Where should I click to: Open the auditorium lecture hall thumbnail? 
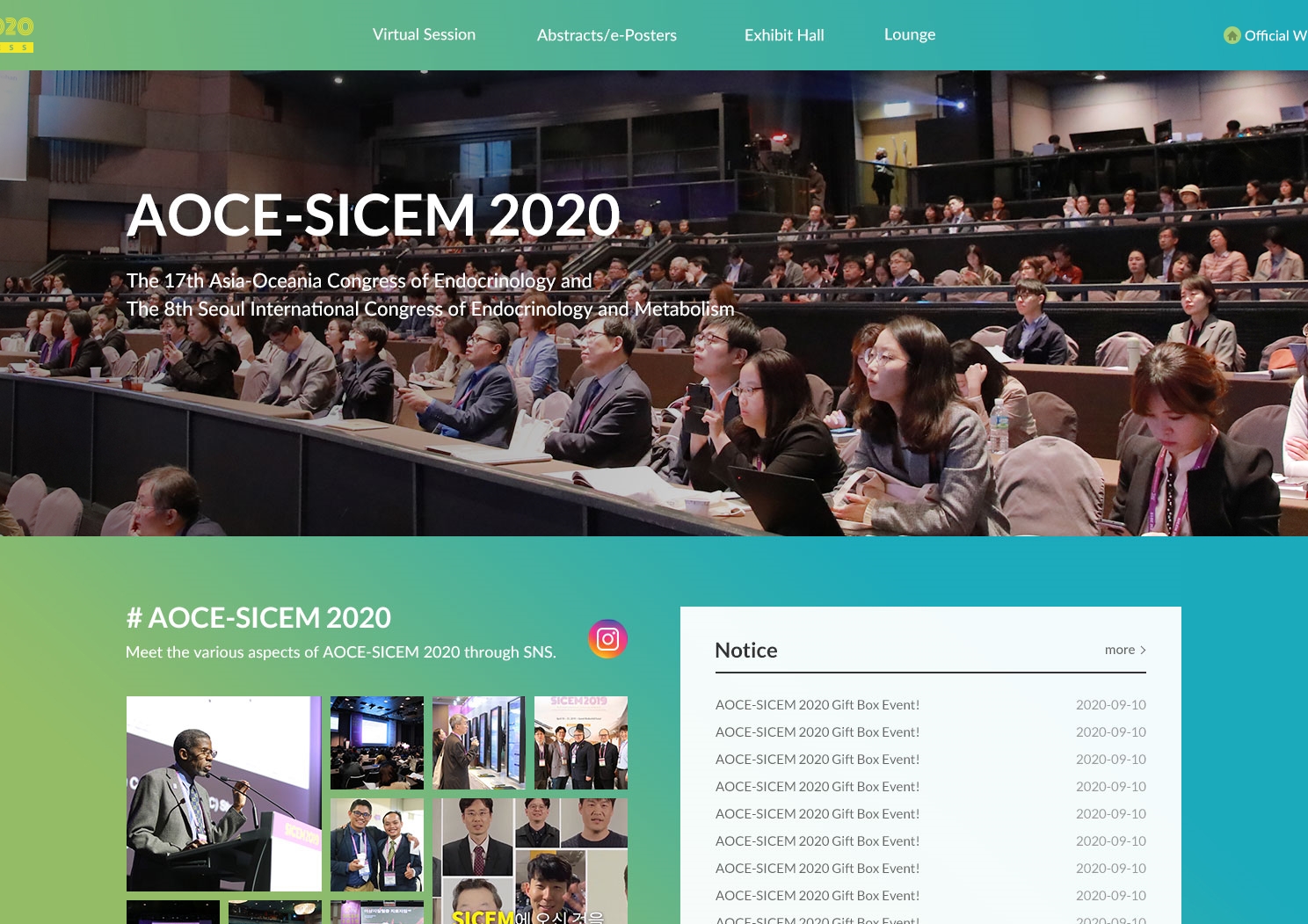point(376,742)
